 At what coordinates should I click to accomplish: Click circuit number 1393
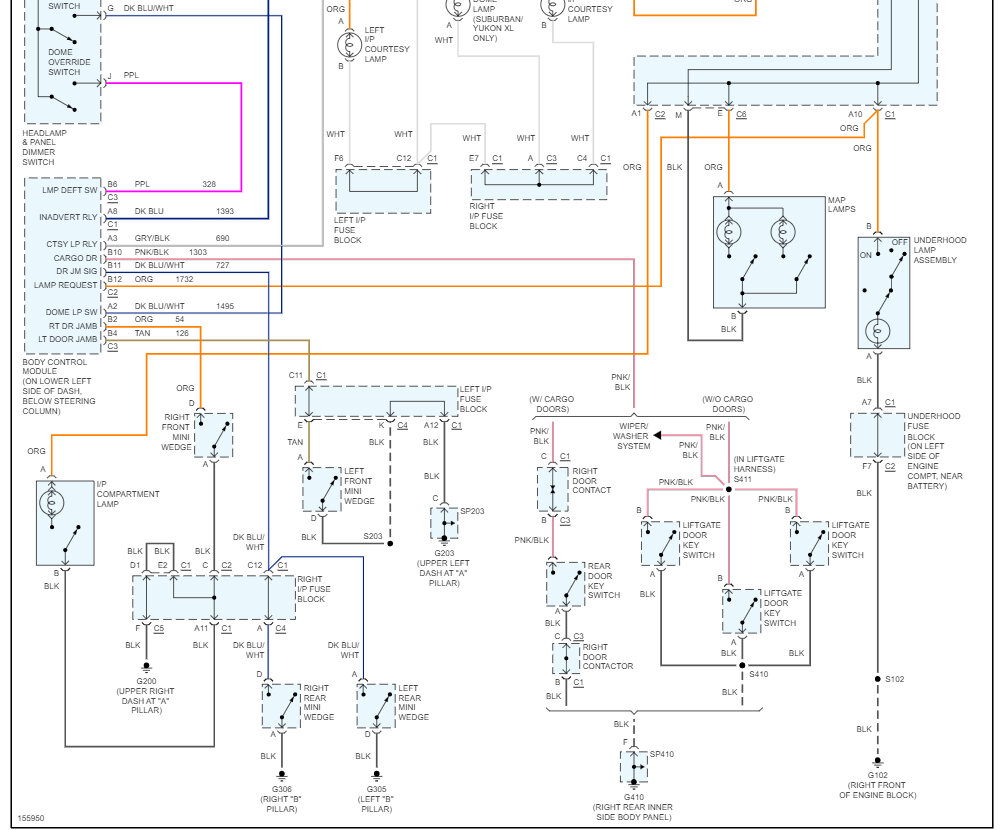[x=225, y=211]
